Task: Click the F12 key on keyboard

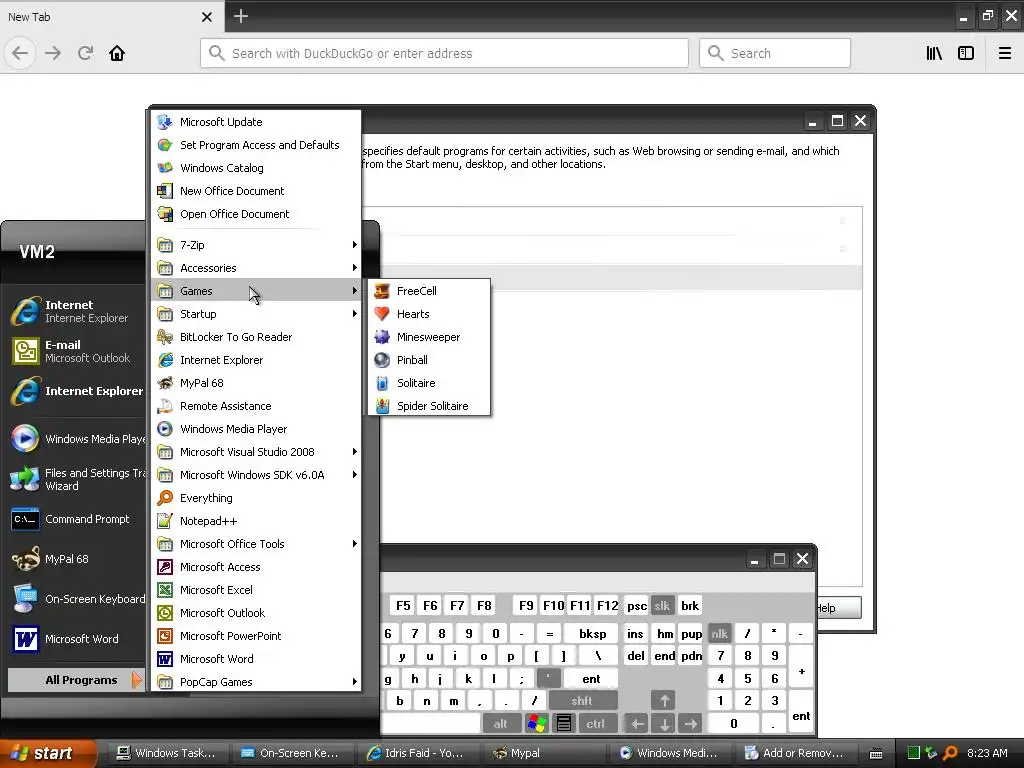Action: click(x=607, y=605)
